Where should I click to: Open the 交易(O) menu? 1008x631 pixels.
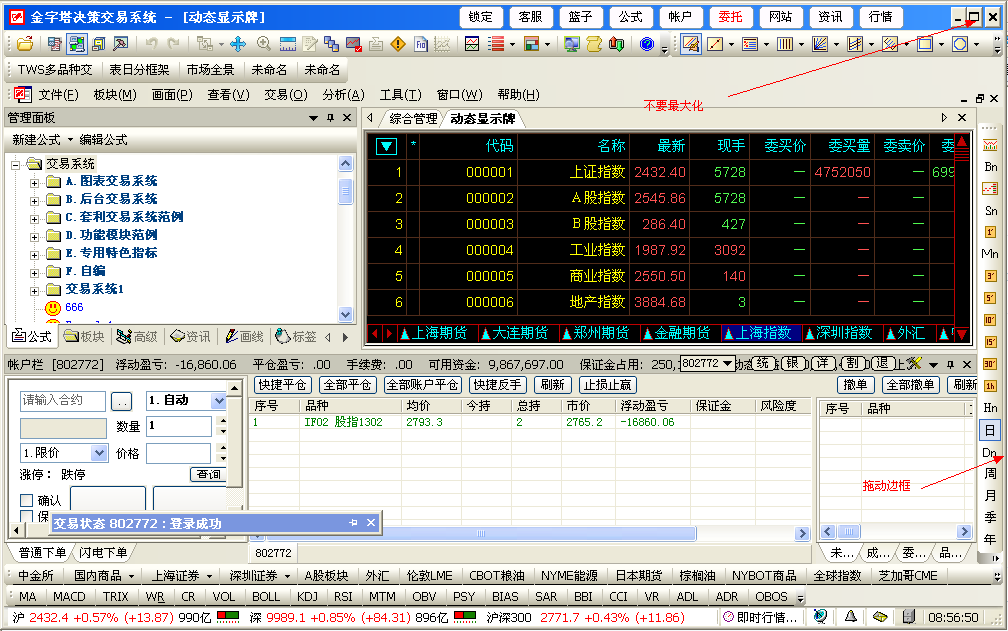(x=285, y=95)
